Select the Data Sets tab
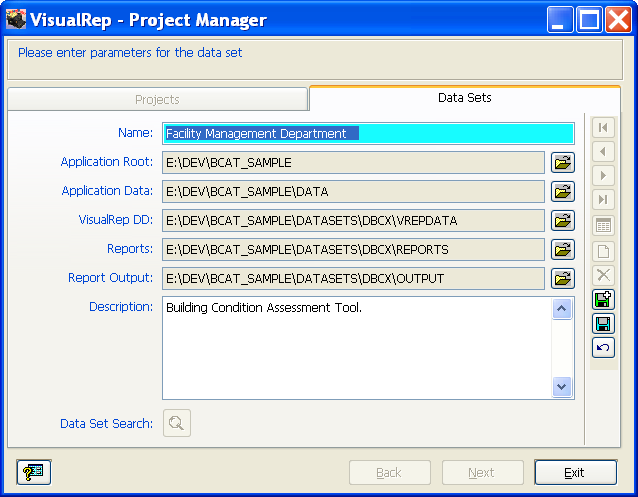 click(464, 98)
